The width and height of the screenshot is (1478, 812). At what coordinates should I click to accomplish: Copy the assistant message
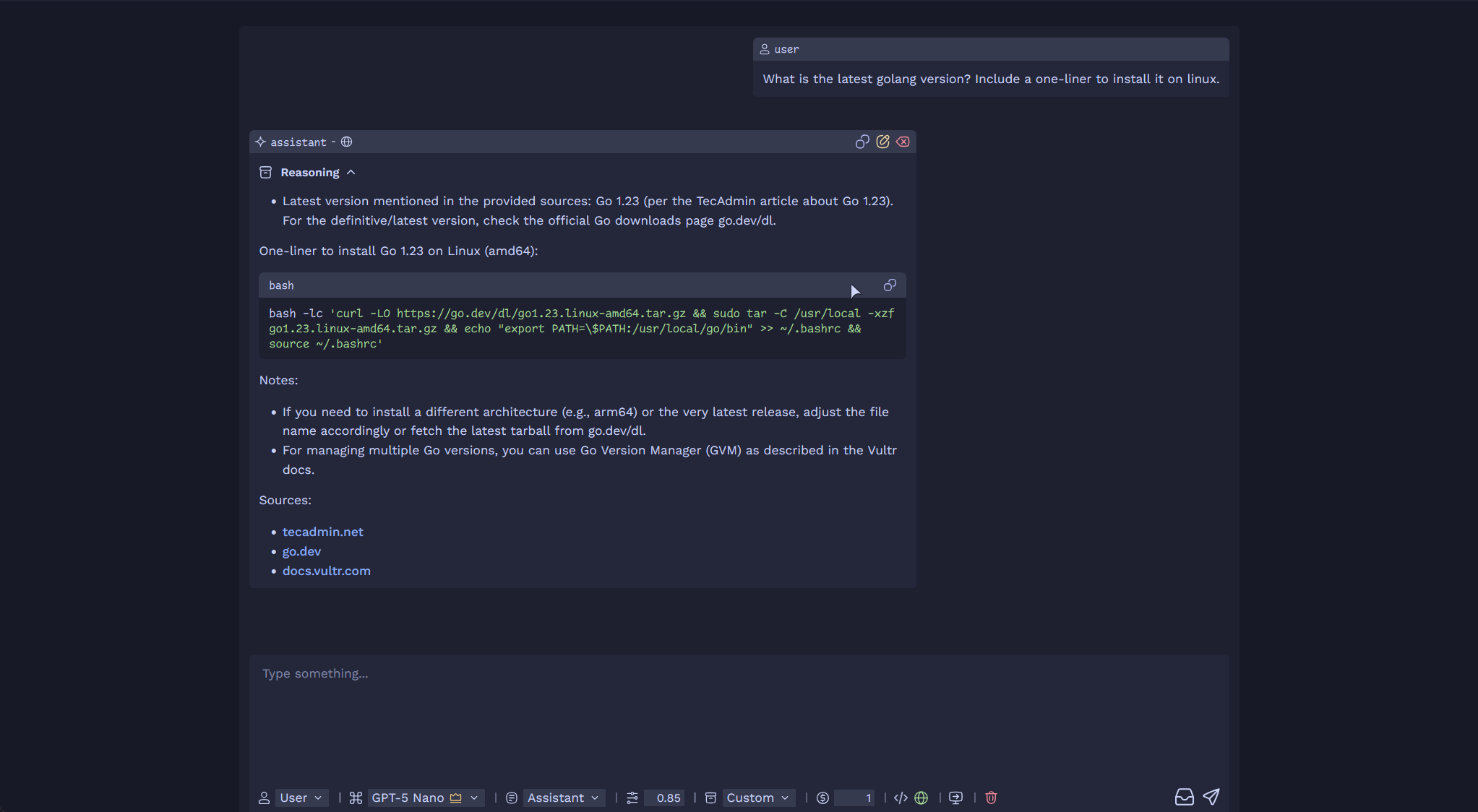pos(862,142)
